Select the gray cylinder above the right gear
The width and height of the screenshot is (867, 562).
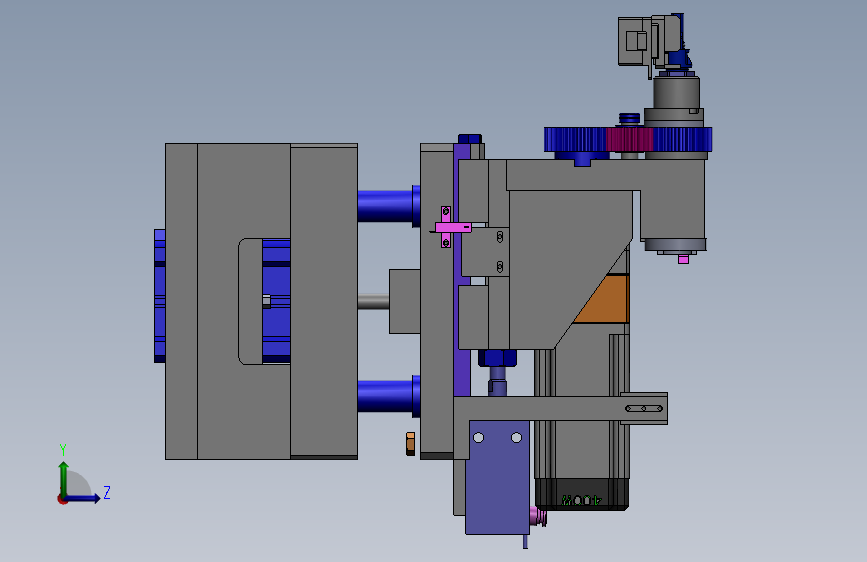(x=676, y=93)
